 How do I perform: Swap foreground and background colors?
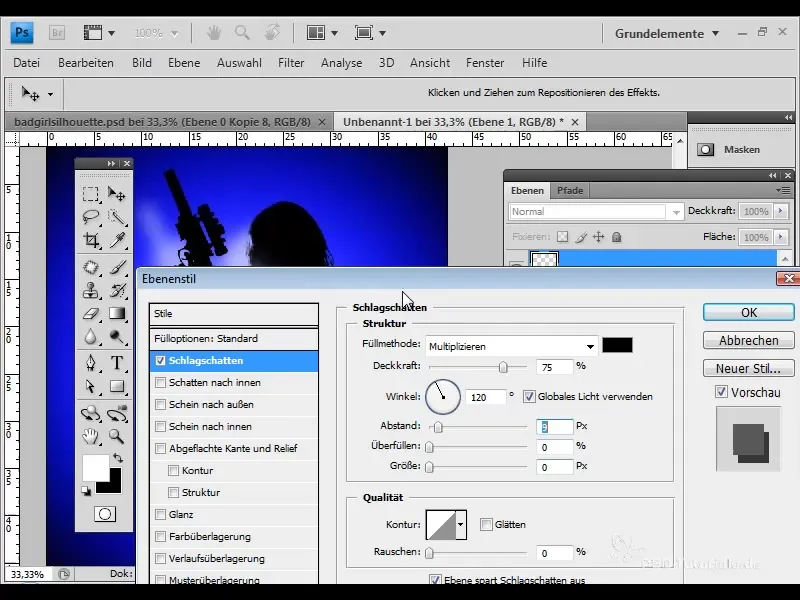click(118, 458)
